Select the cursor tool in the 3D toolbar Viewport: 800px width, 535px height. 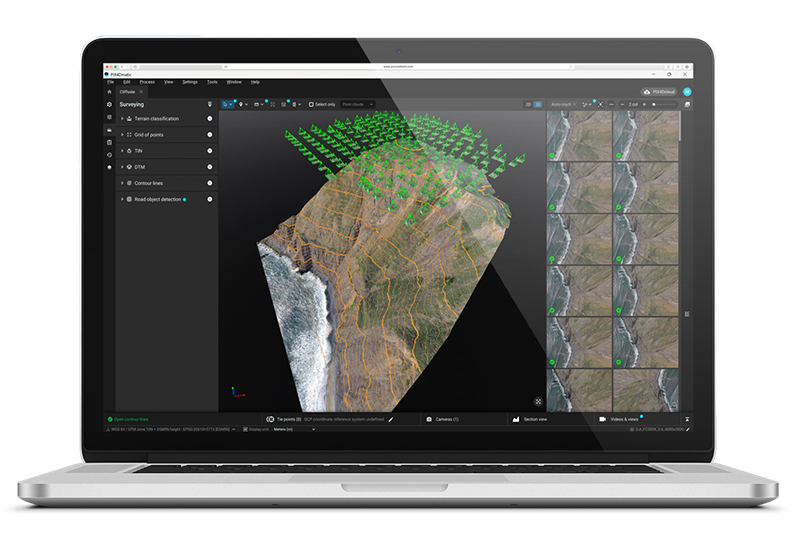(x=225, y=104)
